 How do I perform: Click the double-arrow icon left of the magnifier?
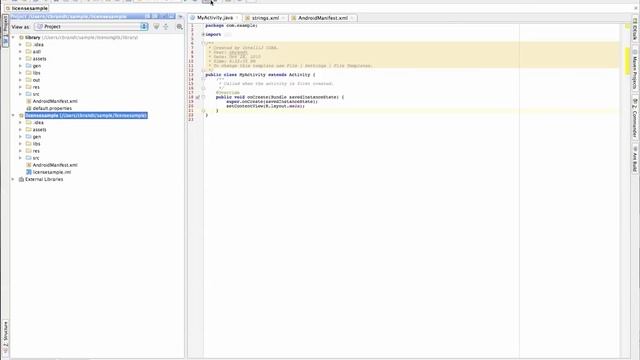tap(166, 27)
